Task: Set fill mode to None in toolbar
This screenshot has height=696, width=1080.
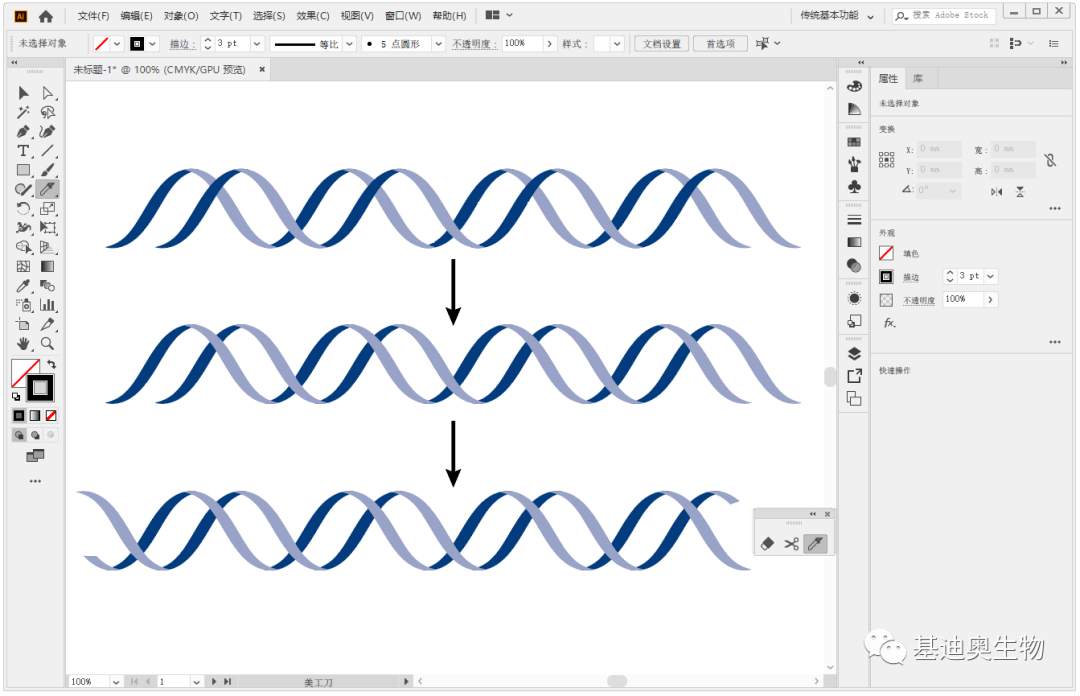Action: point(51,415)
